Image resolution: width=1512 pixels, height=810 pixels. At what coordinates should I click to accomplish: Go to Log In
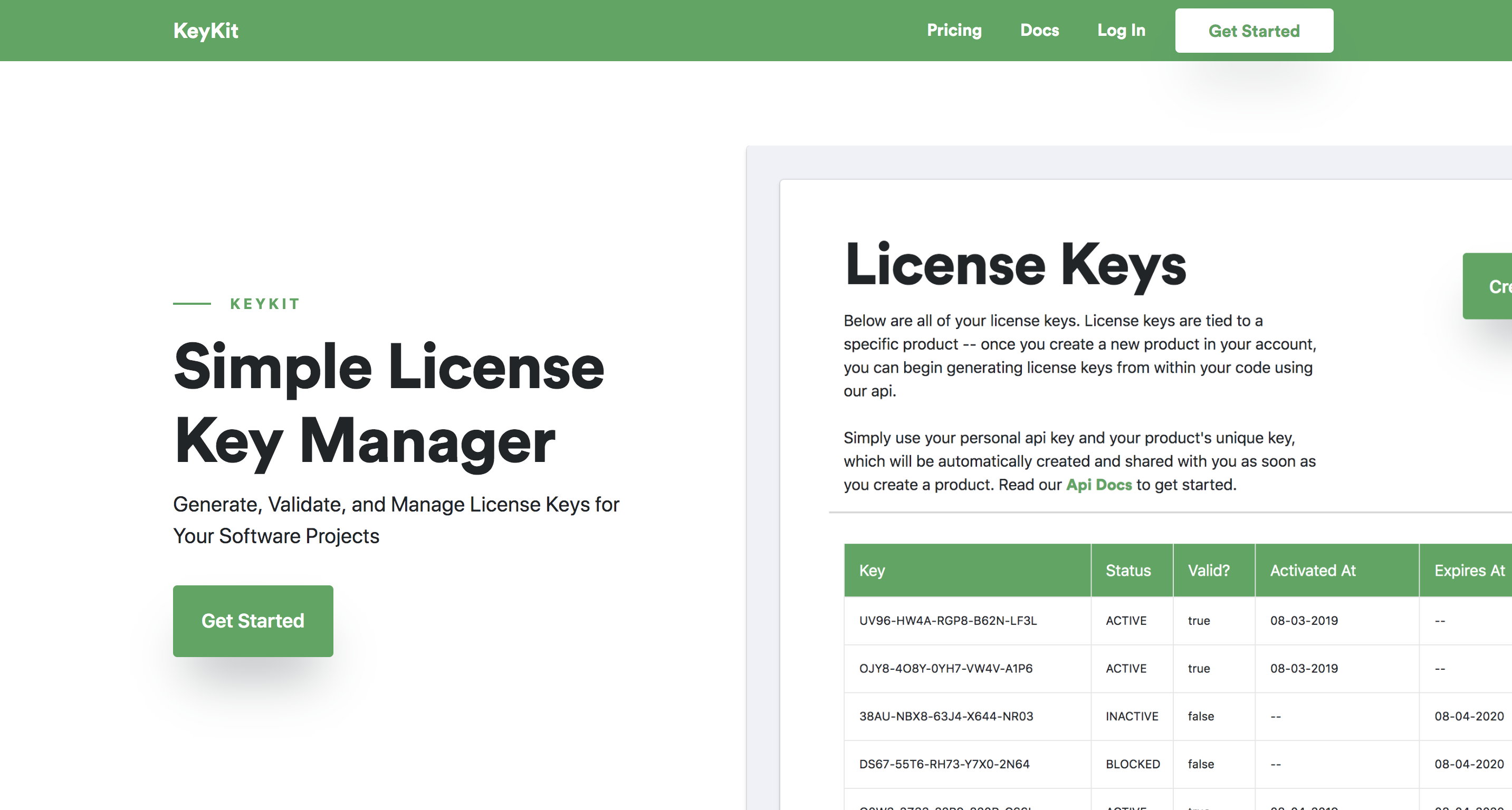1121,30
